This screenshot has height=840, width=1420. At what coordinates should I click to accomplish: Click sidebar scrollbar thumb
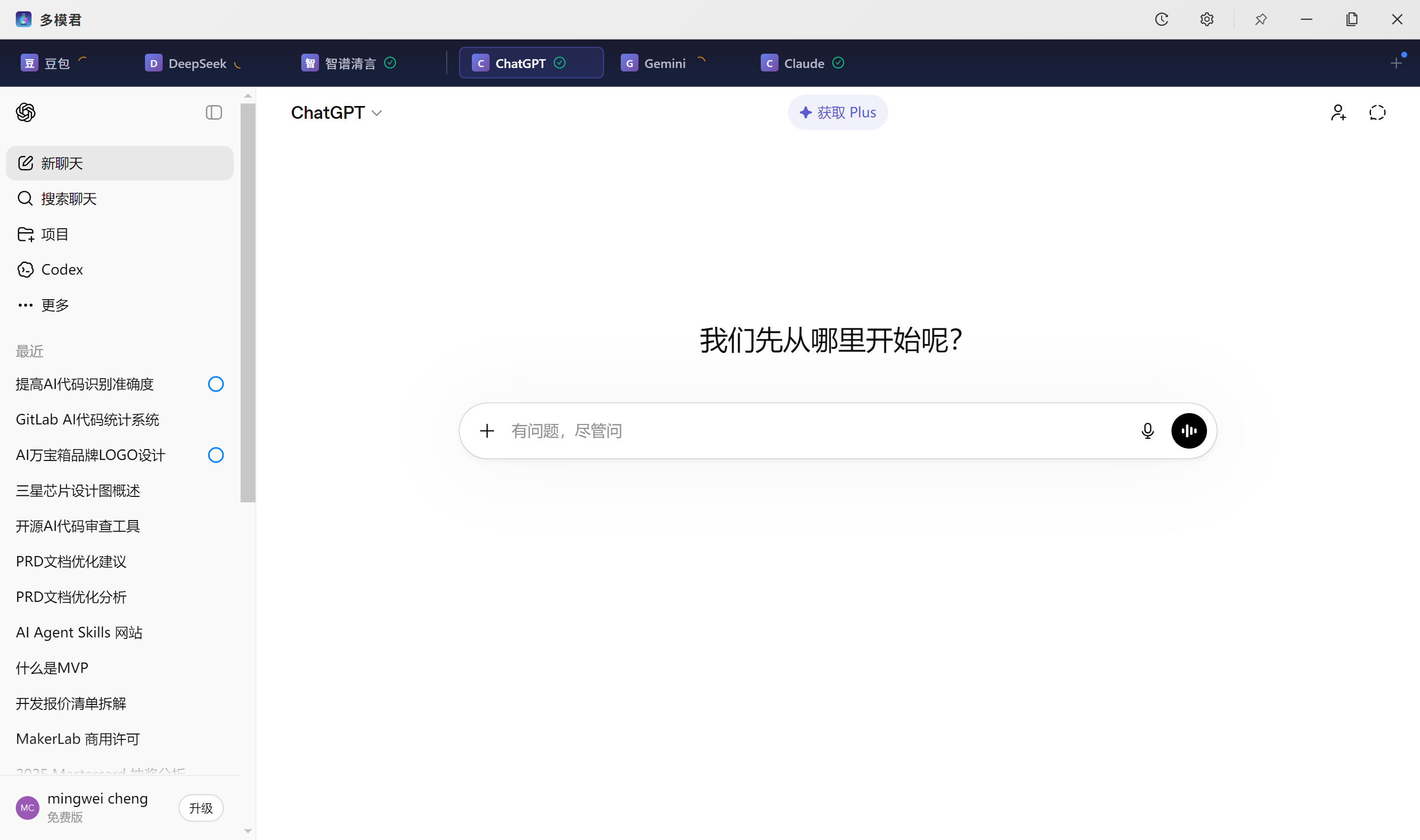click(x=248, y=303)
